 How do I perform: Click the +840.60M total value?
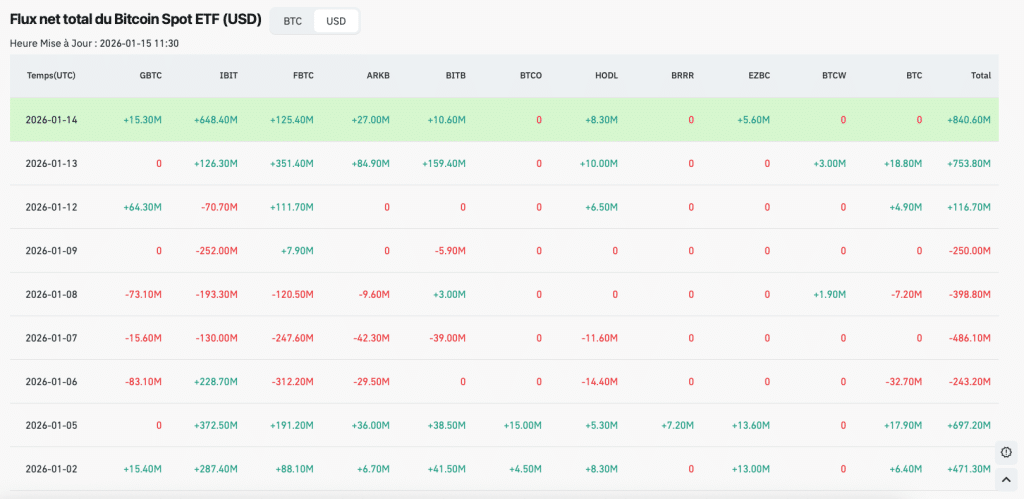(968, 120)
